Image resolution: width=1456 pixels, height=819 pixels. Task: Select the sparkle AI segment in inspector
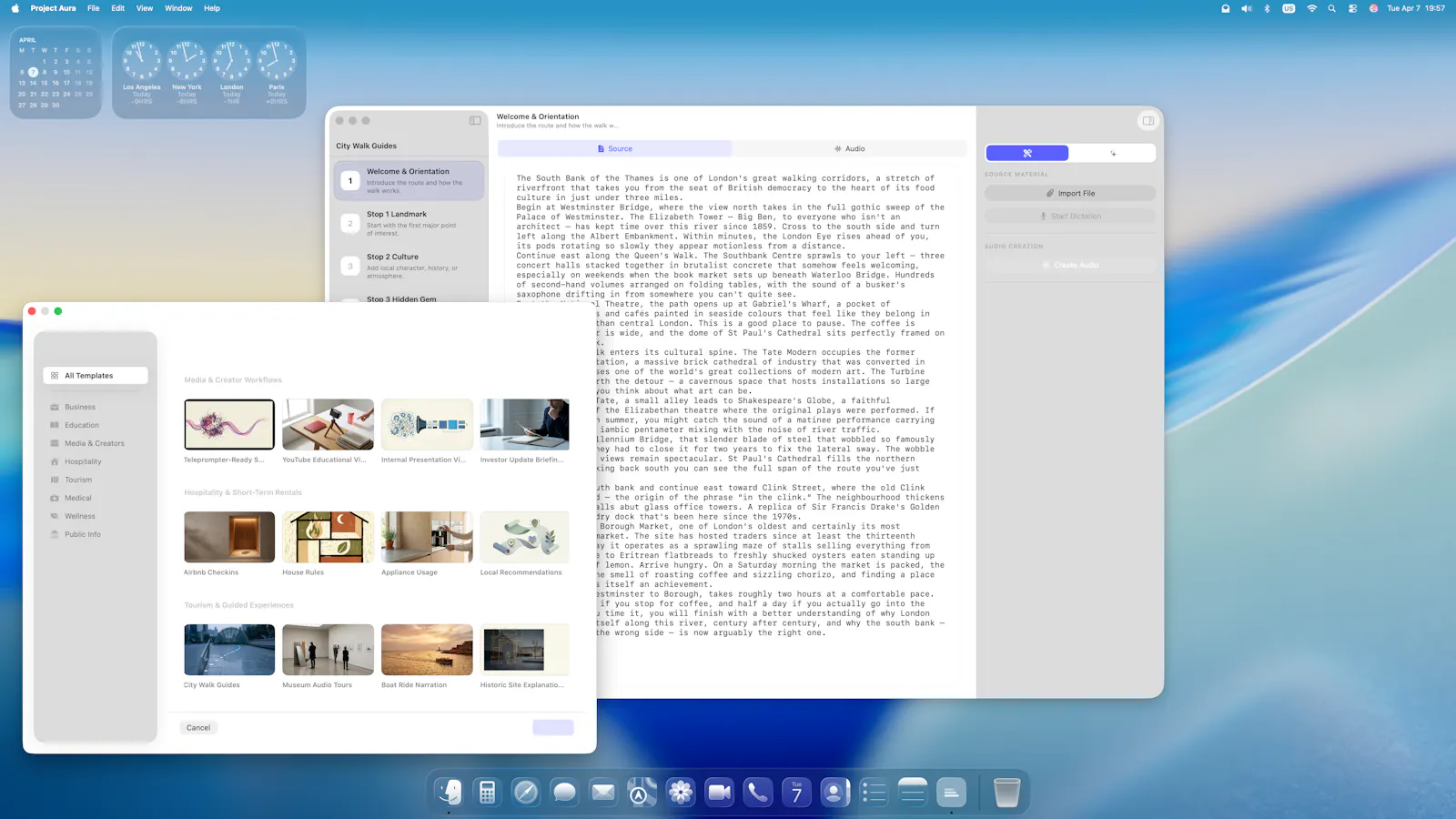click(1113, 153)
